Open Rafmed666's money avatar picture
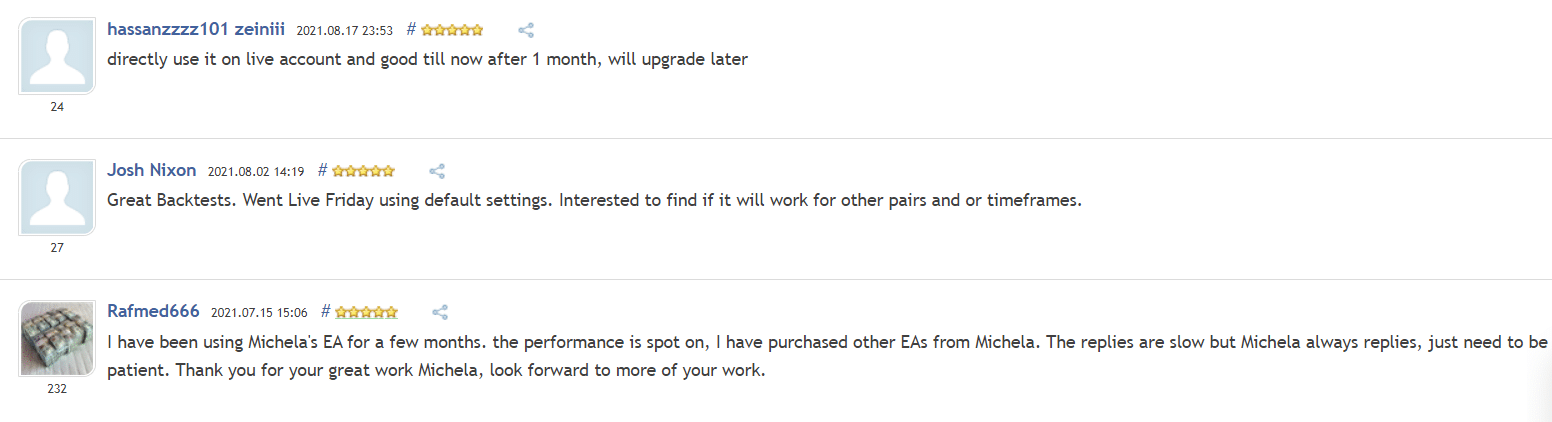 pos(57,339)
